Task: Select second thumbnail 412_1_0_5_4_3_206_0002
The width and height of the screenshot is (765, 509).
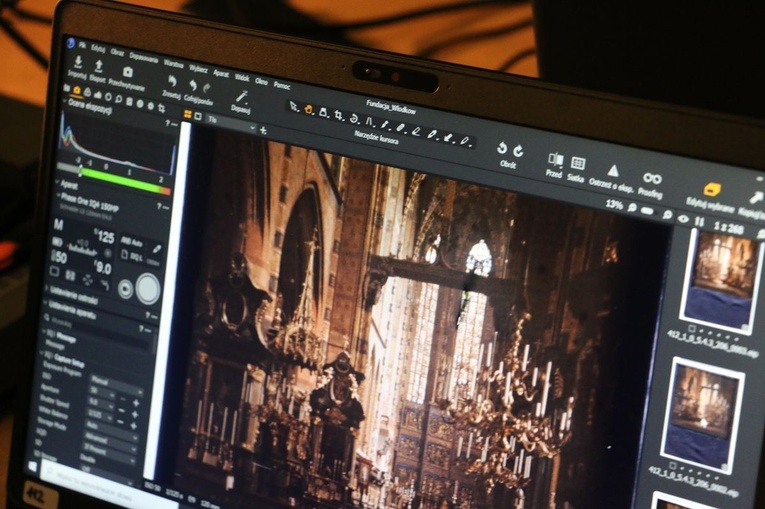Action: [x=702, y=414]
